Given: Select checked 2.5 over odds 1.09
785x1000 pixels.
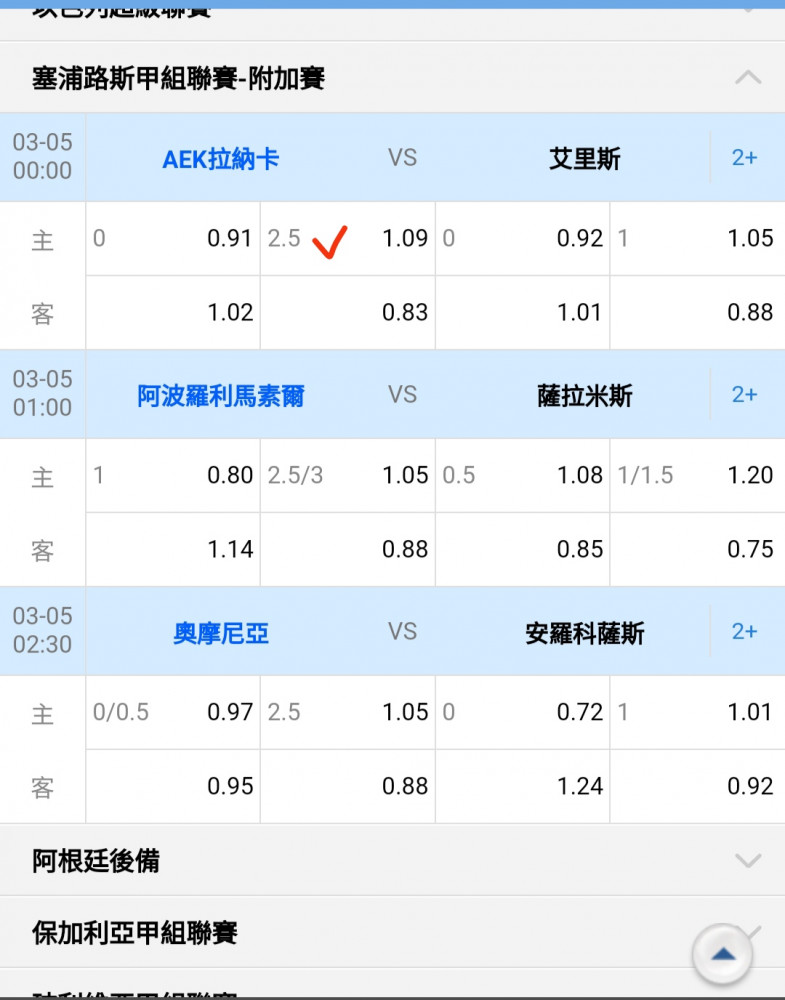Looking at the screenshot, I should point(347,239).
